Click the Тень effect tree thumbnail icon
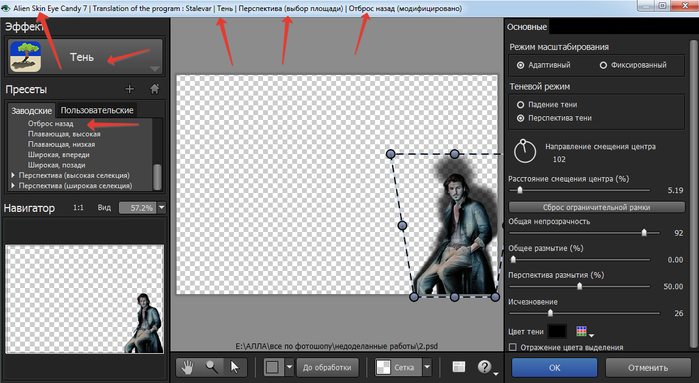 [26, 57]
